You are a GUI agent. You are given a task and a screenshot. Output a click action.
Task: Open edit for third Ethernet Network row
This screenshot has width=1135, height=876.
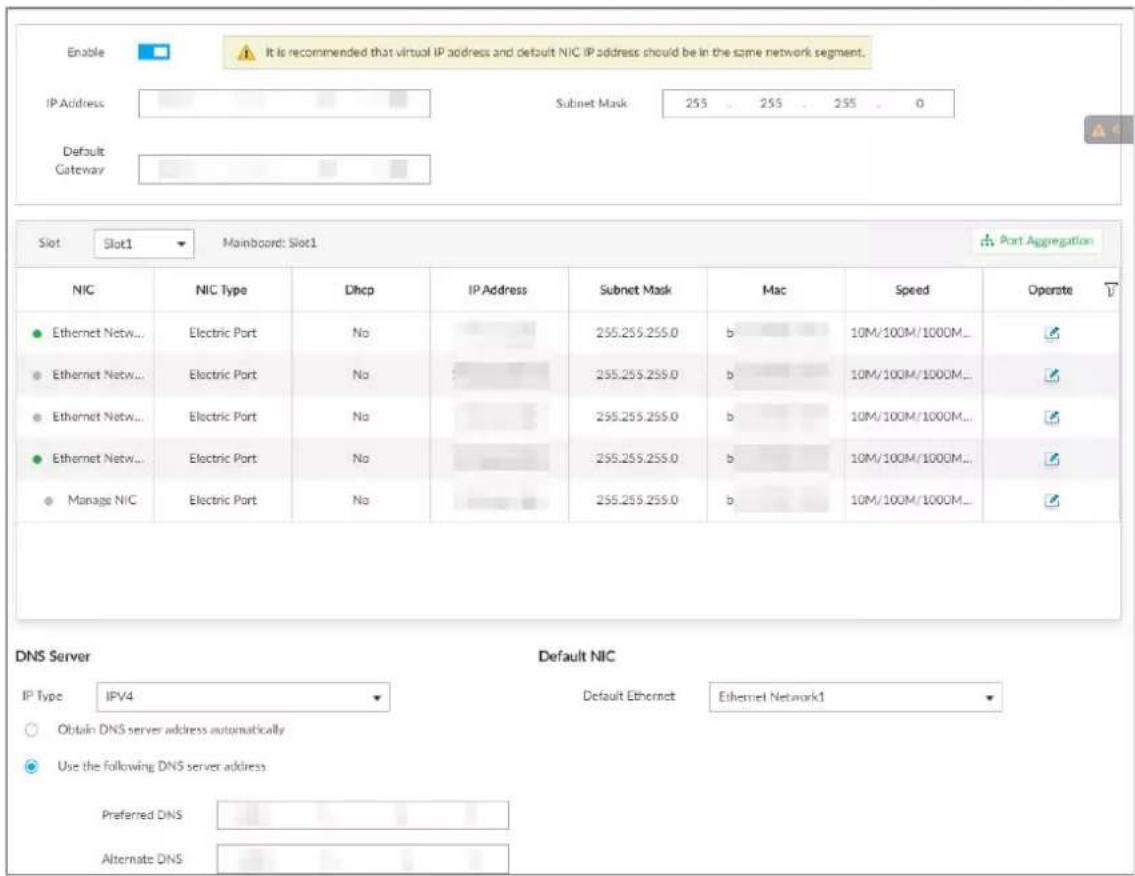(x=1052, y=417)
